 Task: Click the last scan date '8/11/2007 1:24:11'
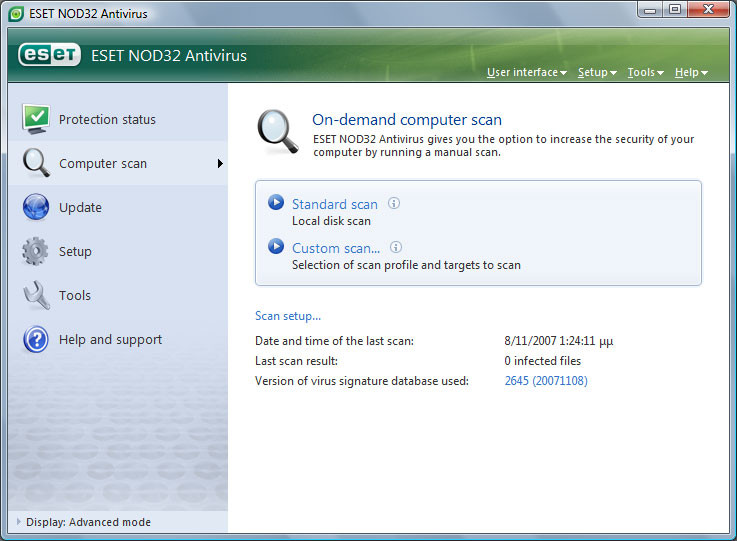pos(549,340)
